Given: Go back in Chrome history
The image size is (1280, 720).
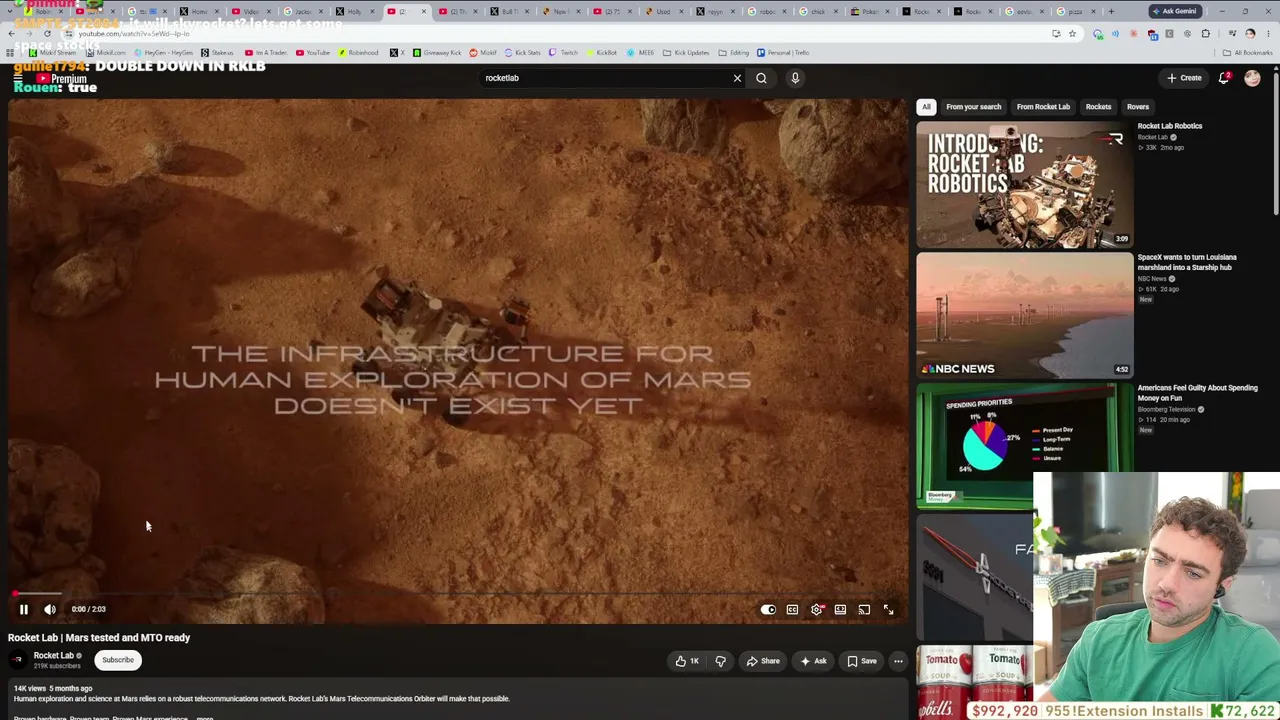Looking at the screenshot, I should click(x=11, y=34).
